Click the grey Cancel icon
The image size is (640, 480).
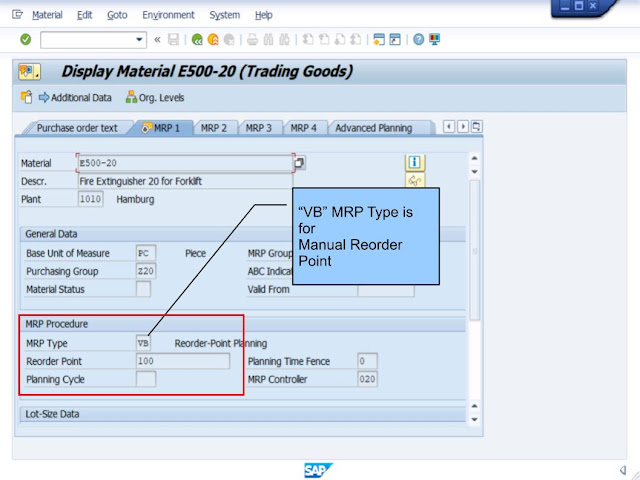[229, 40]
